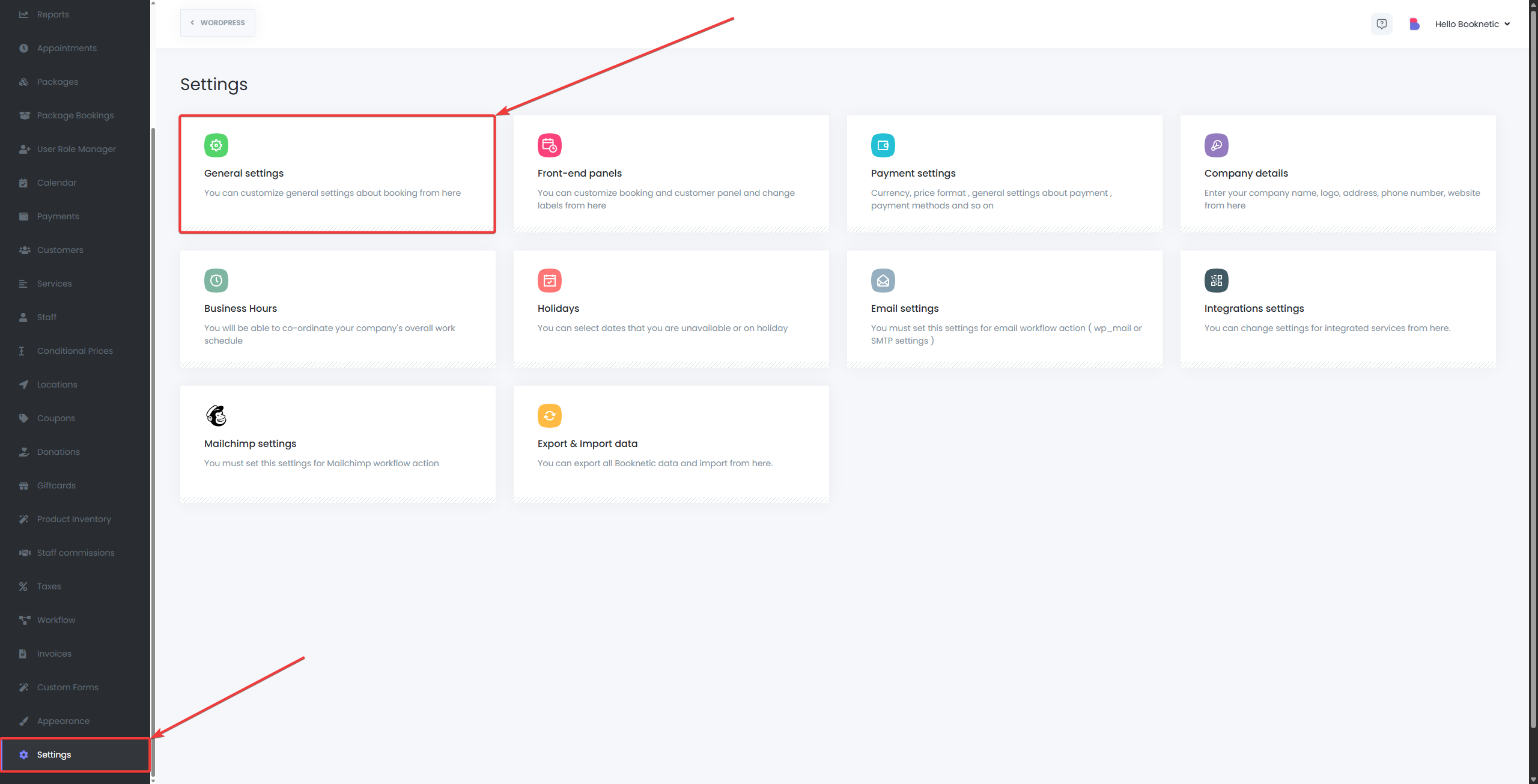1538x784 pixels.
Task: Open Calendar in the sidebar menu
Action: point(56,183)
